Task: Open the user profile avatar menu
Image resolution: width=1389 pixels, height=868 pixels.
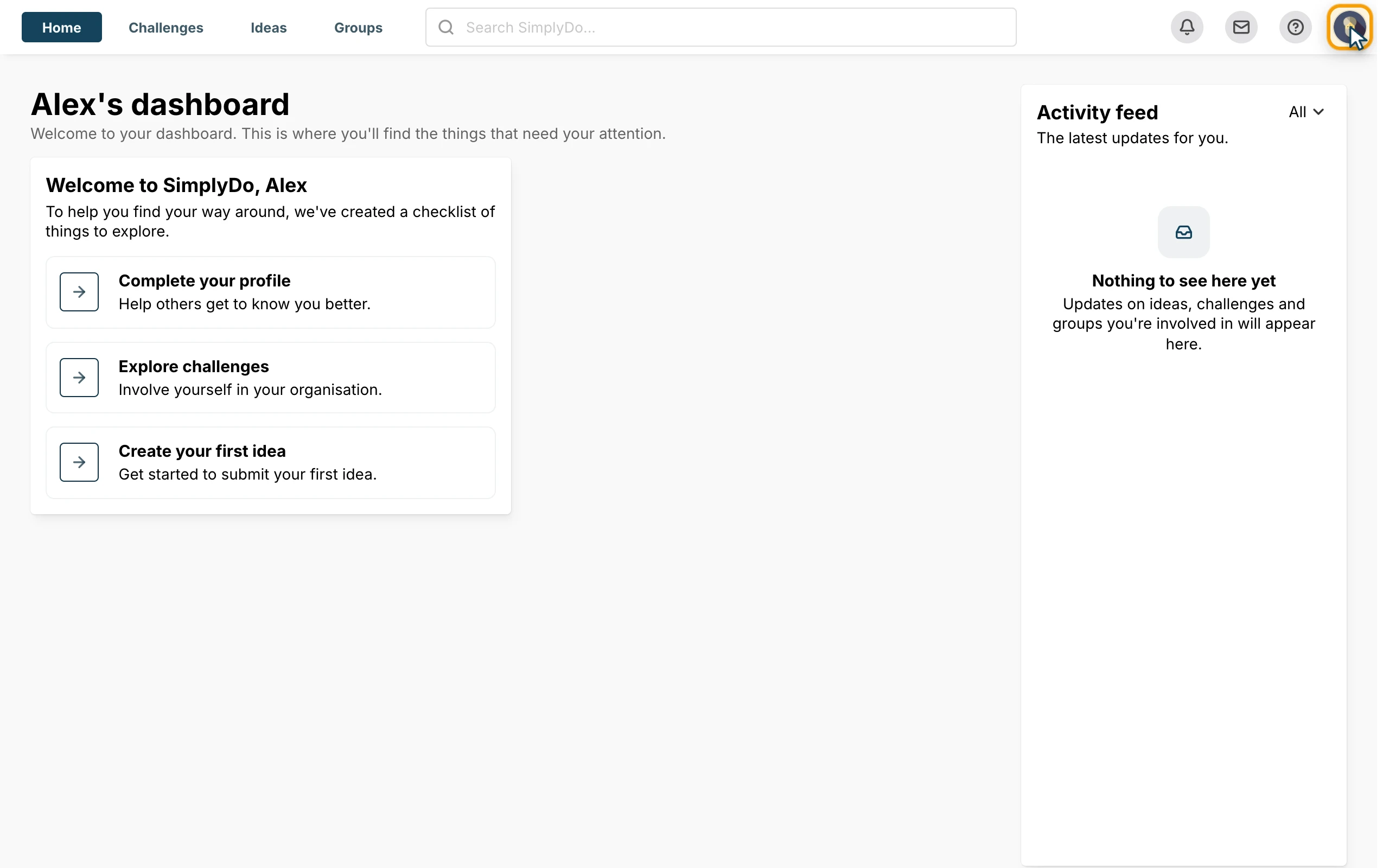Action: (1349, 27)
